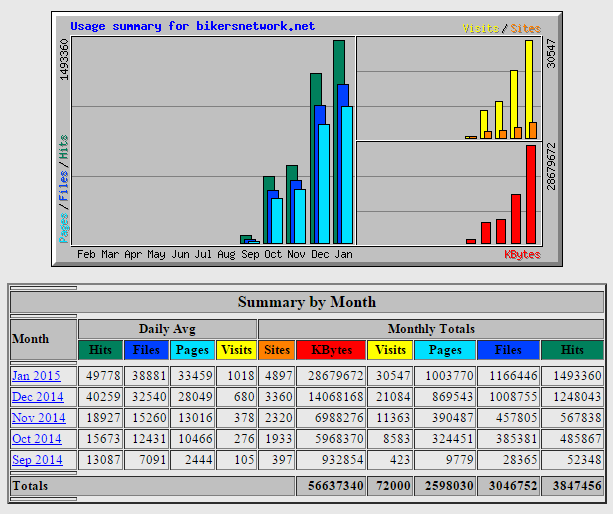Click the Summary by Month table heading
Image resolution: width=613 pixels, height=514 pixels.
coord(307,302)
